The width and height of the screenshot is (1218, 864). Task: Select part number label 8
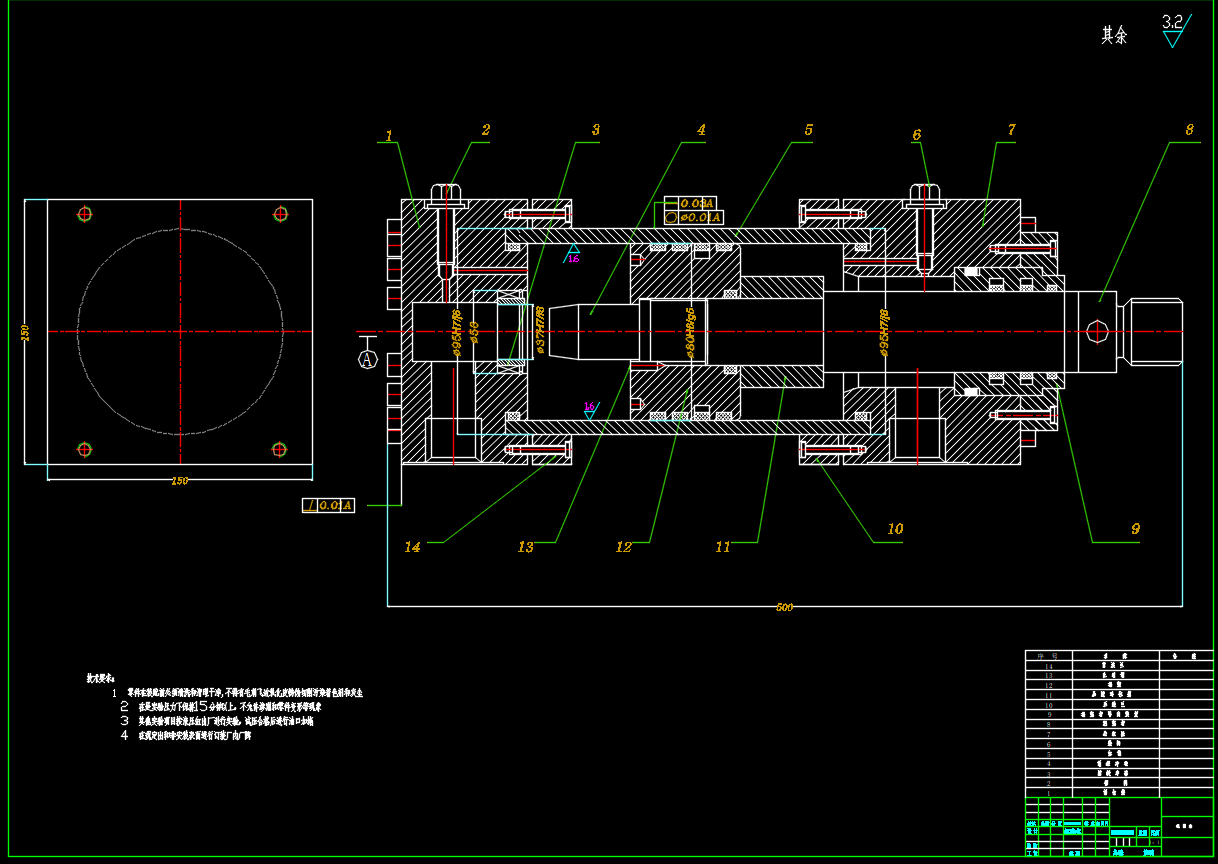1189,130
